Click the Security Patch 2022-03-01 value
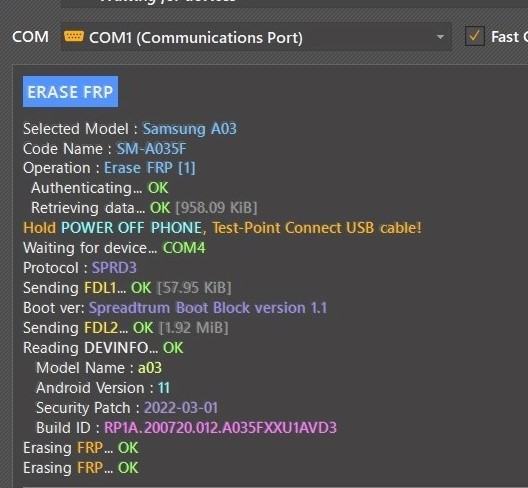Viewport: 528px width, 488px height. pos(181,408)
